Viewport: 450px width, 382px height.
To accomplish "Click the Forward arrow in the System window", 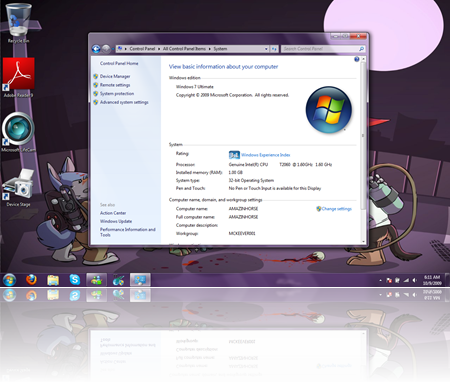I will click(x=106, y=49).
